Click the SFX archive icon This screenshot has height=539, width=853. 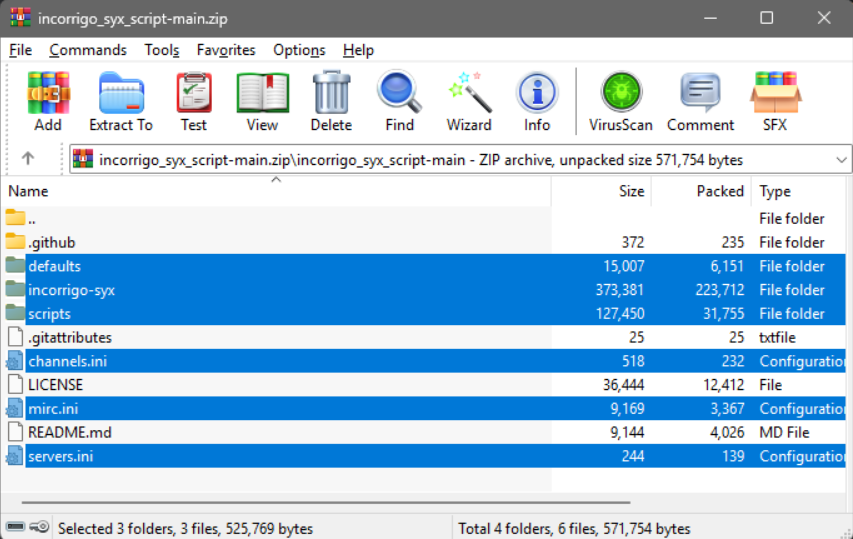(x=775, y=92)
